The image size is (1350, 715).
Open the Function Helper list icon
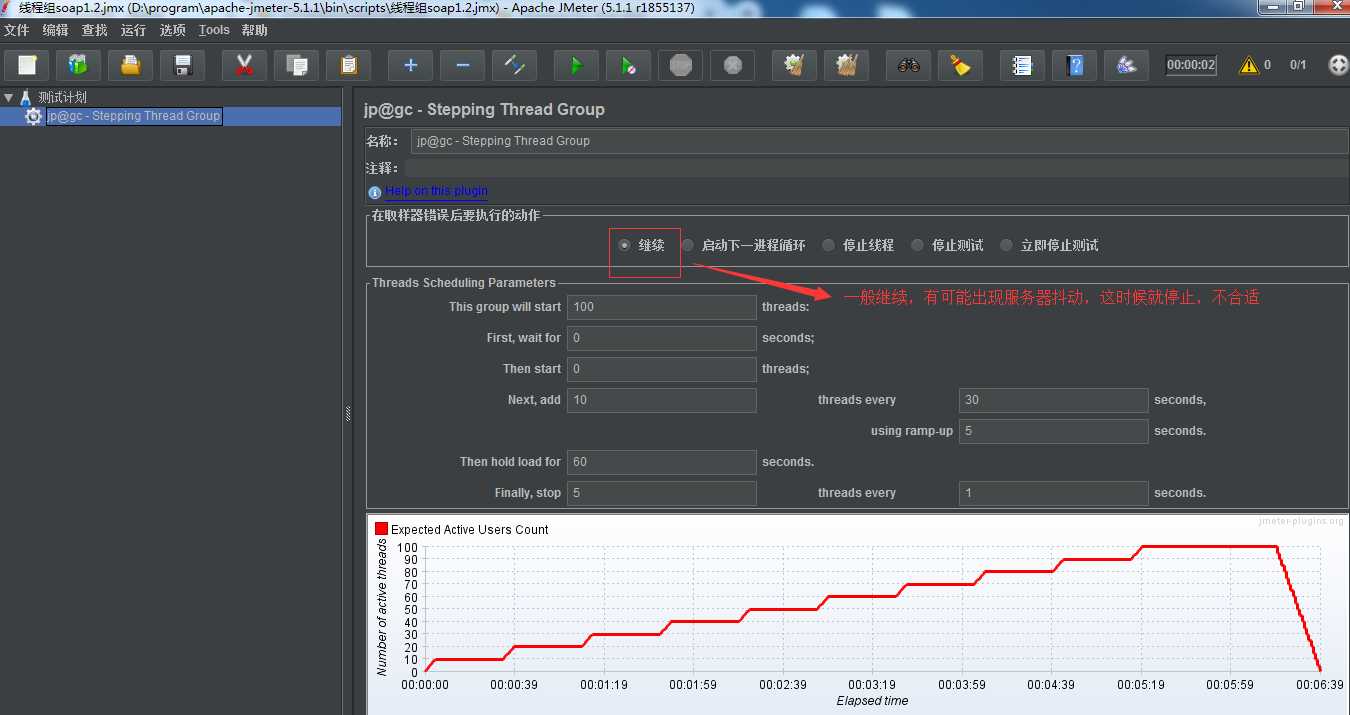click(1021, 66)
